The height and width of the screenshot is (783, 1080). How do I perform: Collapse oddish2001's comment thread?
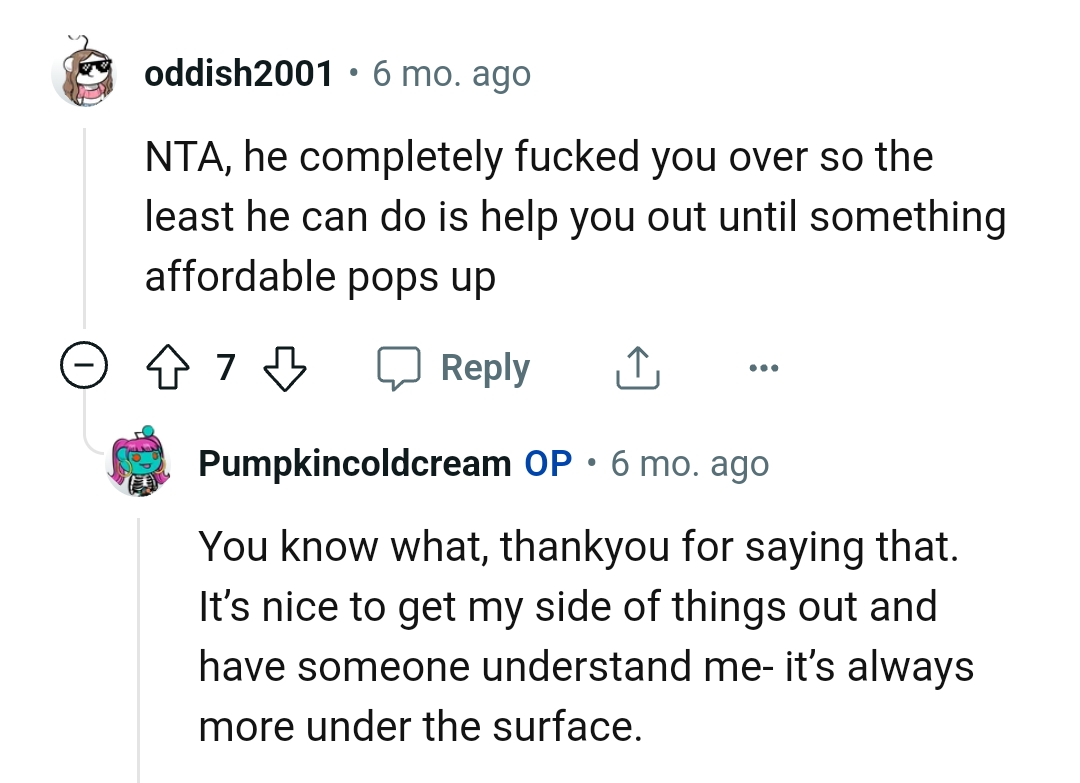(85, 364)
